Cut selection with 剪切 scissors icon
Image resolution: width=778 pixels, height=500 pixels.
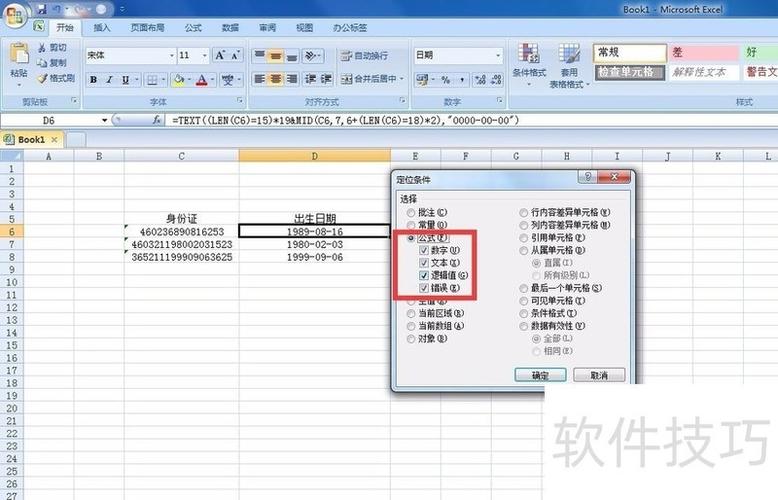point(52,48)
